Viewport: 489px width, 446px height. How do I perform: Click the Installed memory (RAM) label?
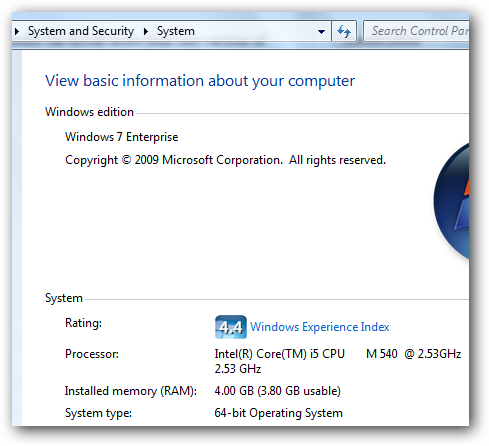pyautogui.click(x=131, y=391)
